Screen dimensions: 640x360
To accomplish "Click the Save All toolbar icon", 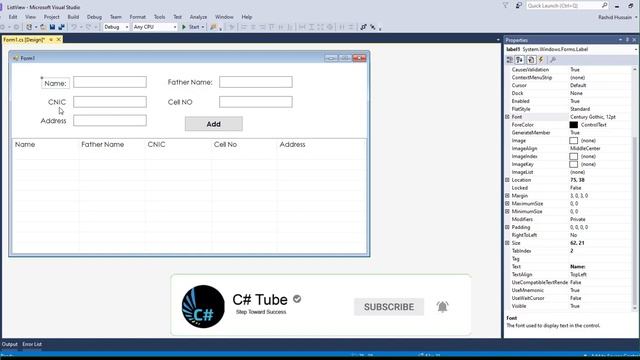I will (62, 27).
